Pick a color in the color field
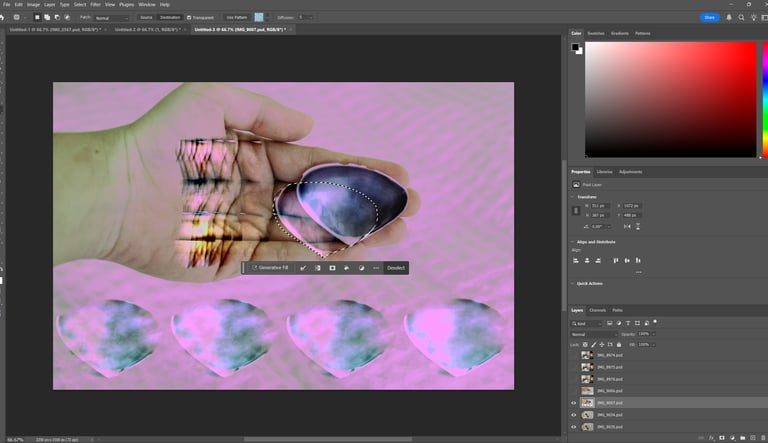The image size is (768, 443). coord(670,100)
